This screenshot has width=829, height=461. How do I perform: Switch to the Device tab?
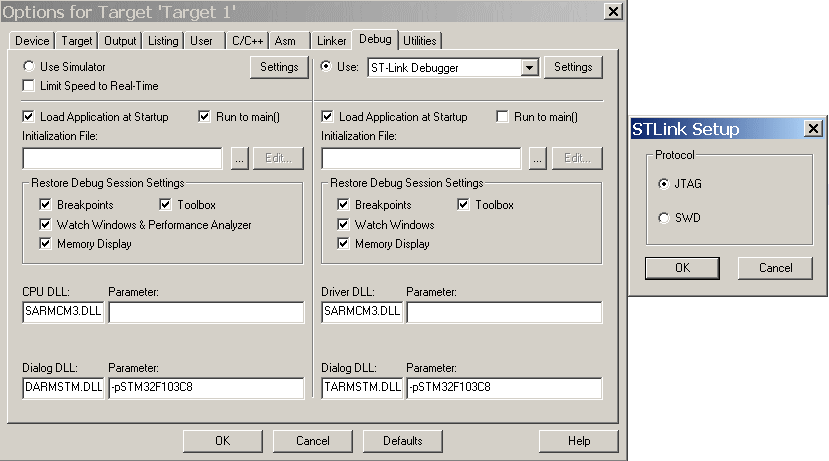coord(32,41)
